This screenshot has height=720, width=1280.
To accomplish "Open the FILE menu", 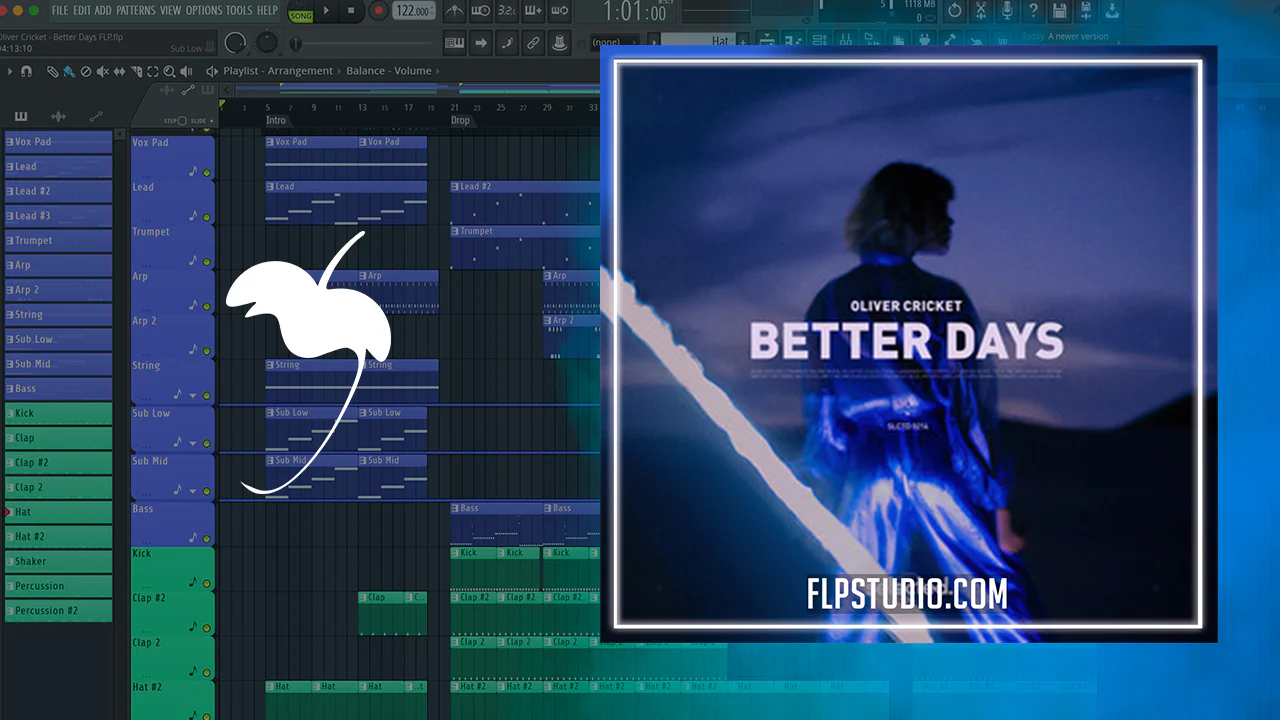I will point(60,11).
